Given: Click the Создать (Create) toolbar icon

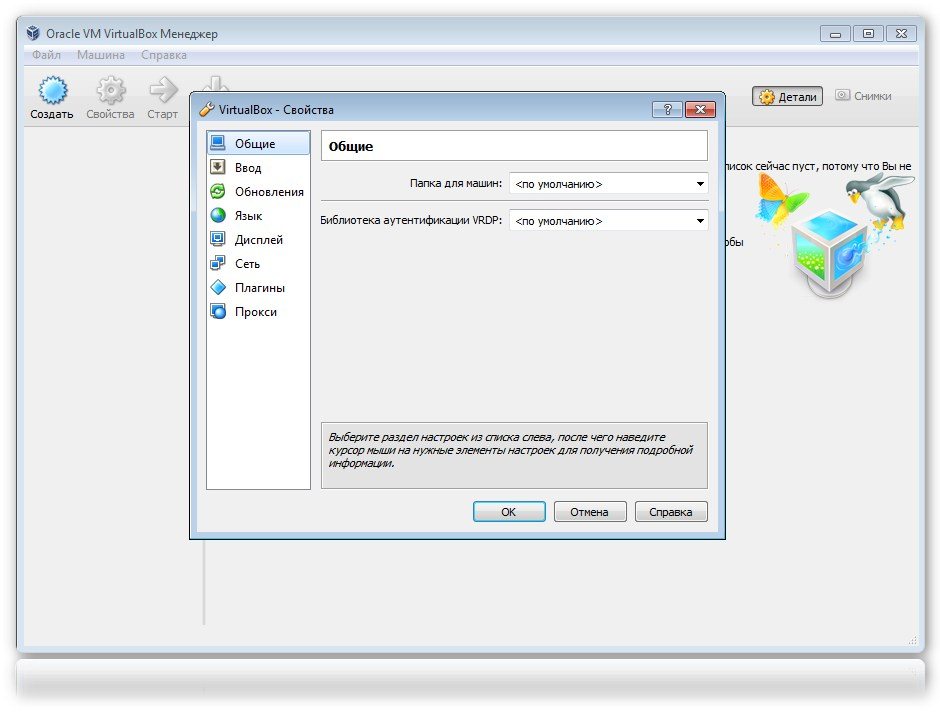Looking at the screenshot, I should click(51, 93).
